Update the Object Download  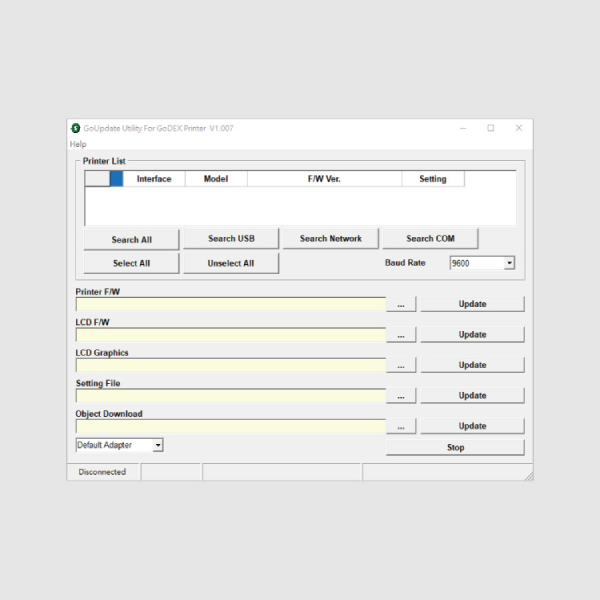point(472,426)
